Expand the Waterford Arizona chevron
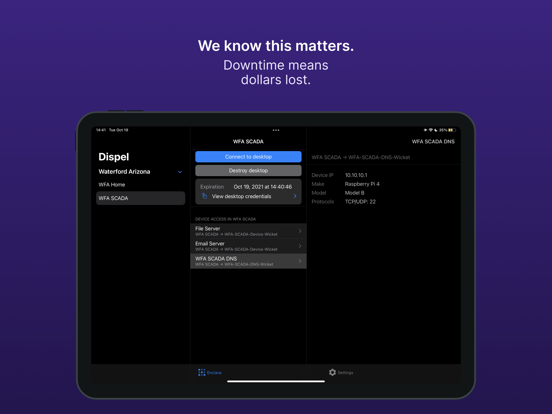The image size is (552, 414). pyautogui.click(x=180, y=172)
